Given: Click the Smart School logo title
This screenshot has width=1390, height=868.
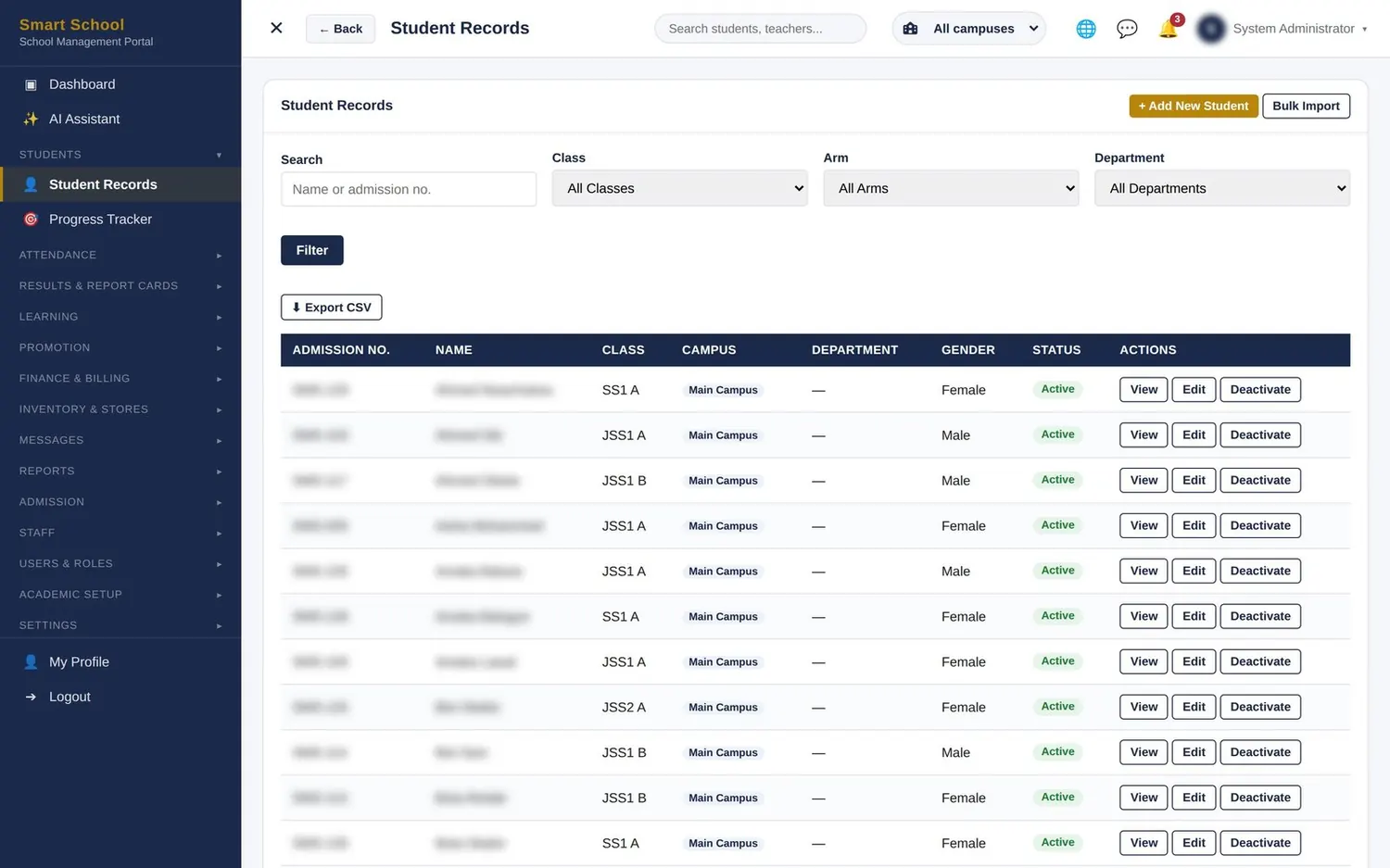Looking at the screenshot, I should [71, 25].
